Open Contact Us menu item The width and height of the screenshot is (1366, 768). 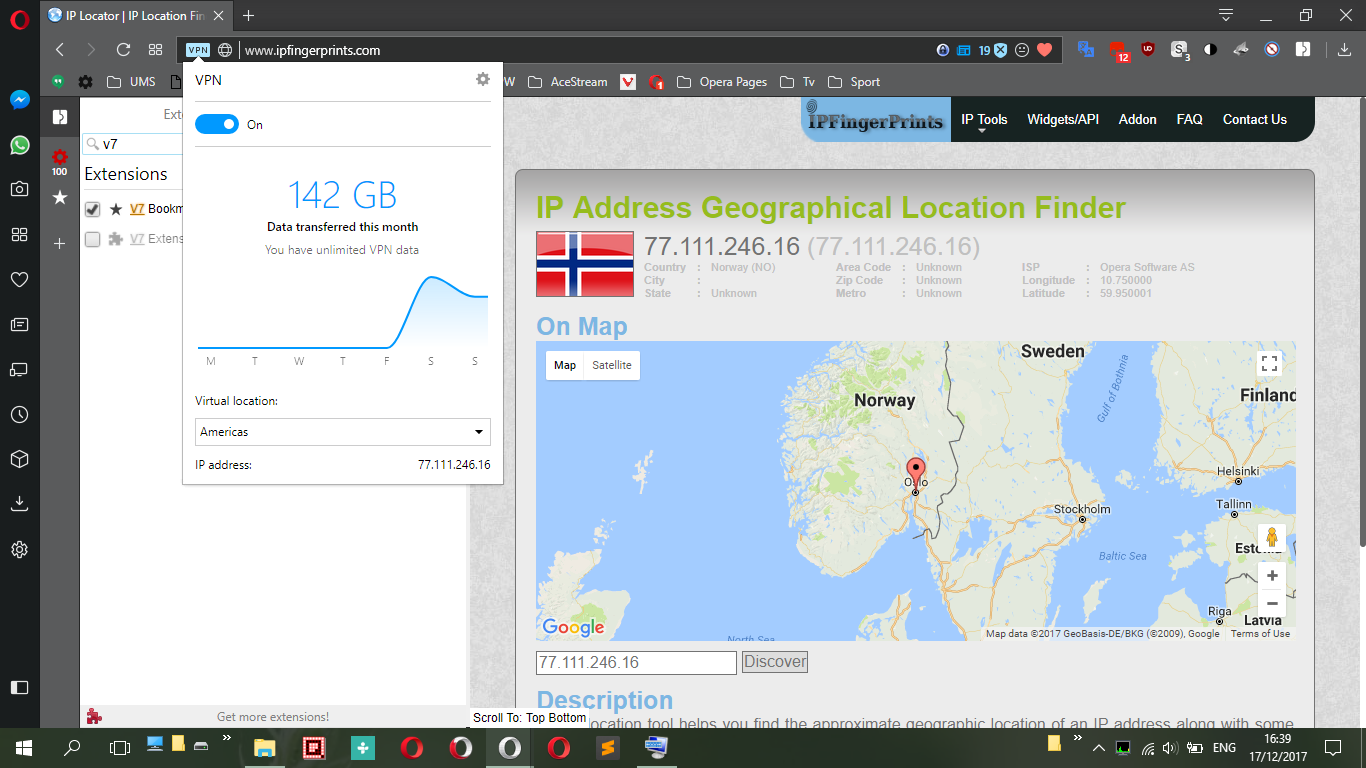coord(1255,119)
